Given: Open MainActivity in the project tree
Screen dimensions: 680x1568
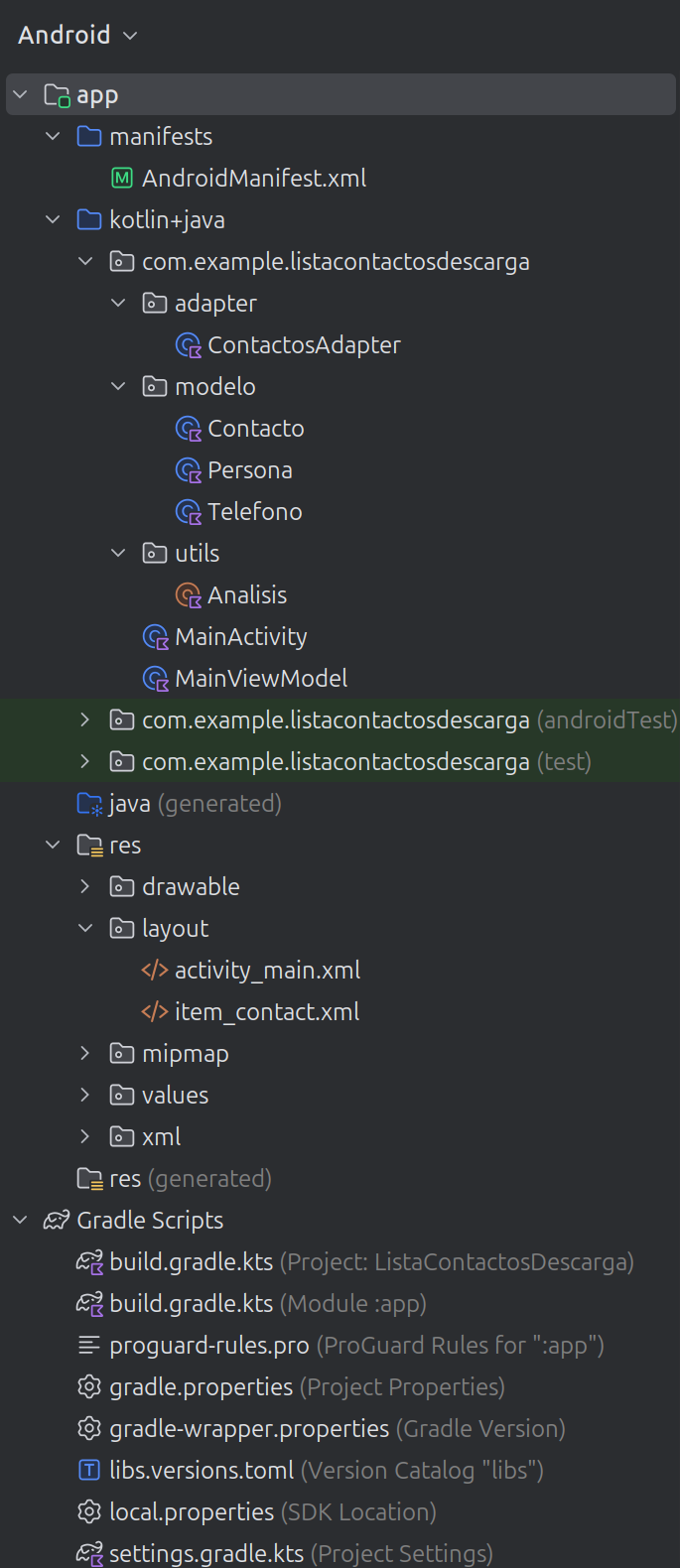Looking at the screenshot, I should tap(240, 637).
